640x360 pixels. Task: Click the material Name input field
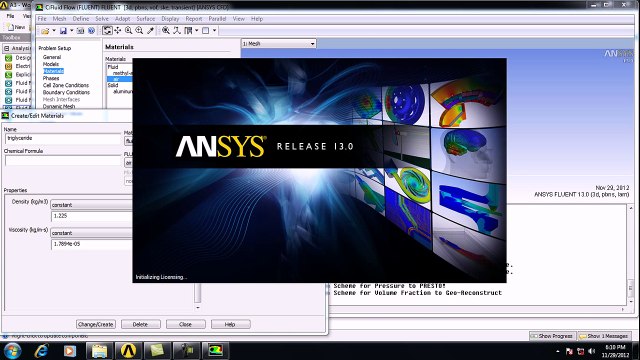point(63,139)
